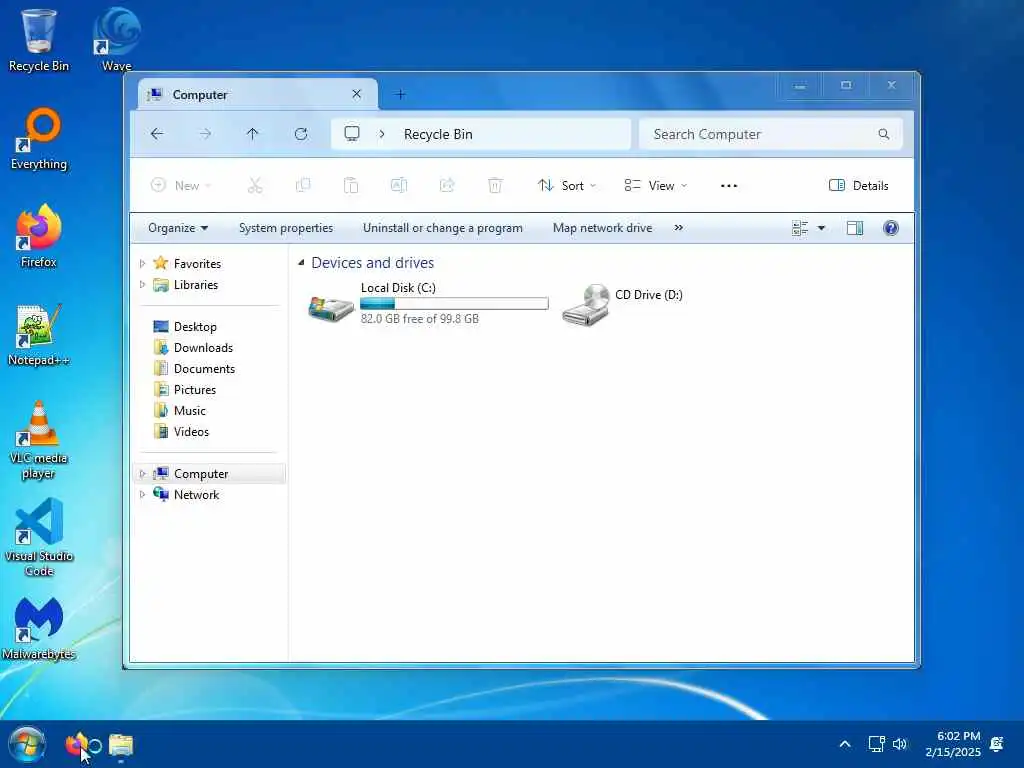Image resolution: width=1024 pixels, height=768 pixels.
Task: Click the Local Disk (C:) usage bar
Action: (x=454, y=303)
